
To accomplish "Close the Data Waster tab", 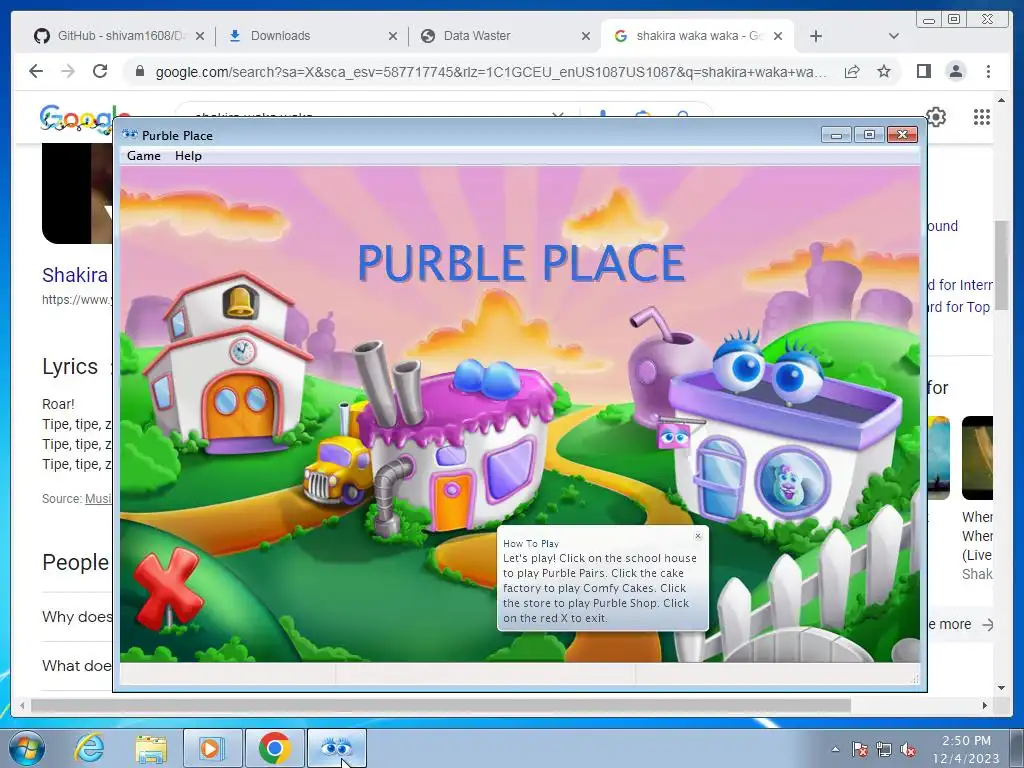I will [x=586, y=36].
